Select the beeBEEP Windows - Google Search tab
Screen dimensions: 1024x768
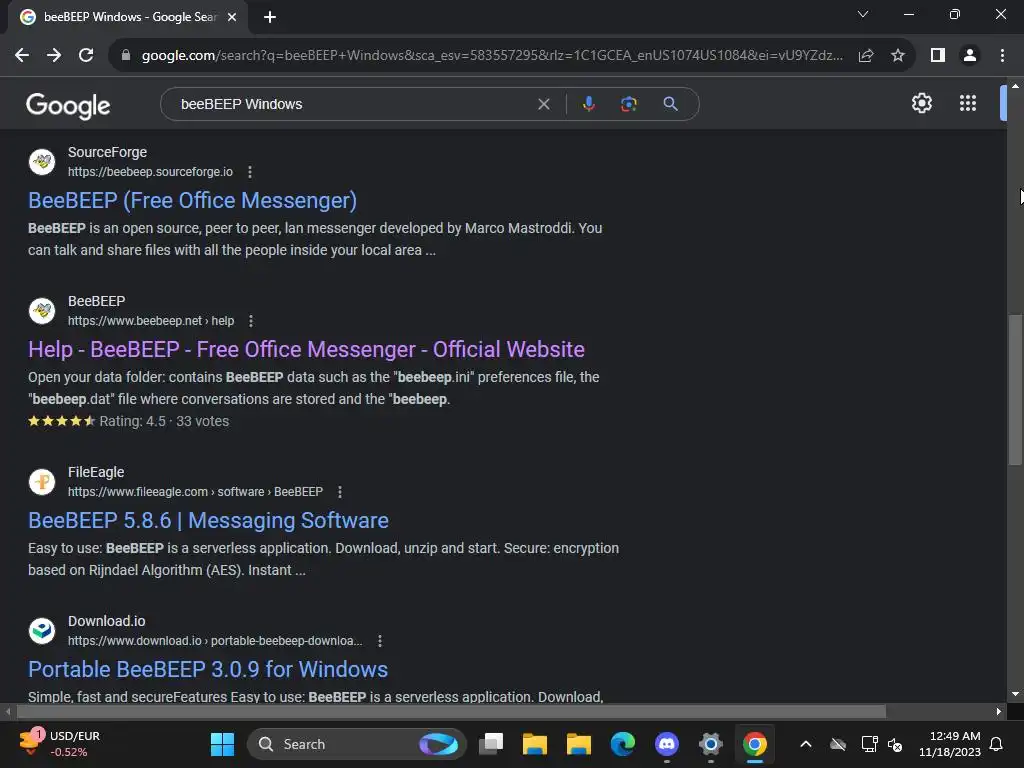pos(128,17)
